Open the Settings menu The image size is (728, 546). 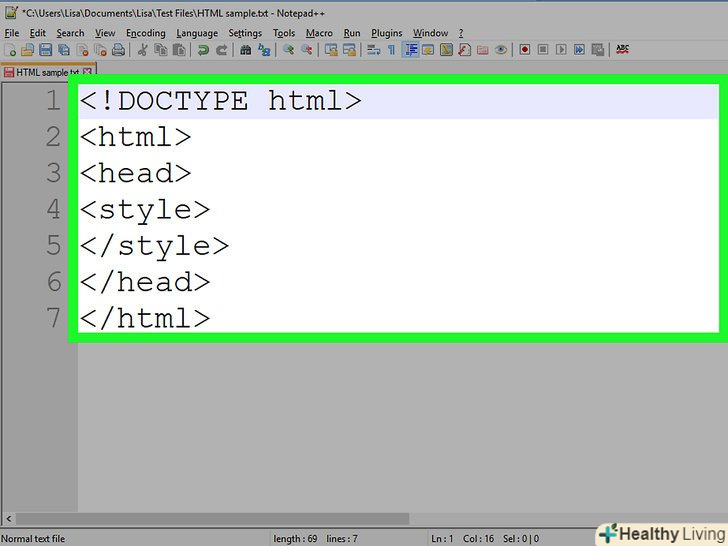(245, 33)
